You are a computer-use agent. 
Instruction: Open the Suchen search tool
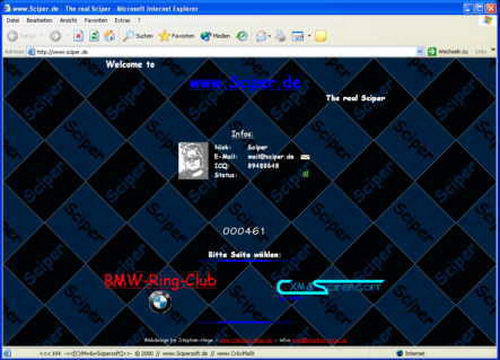pyautogui.click(x=137, y=36)
